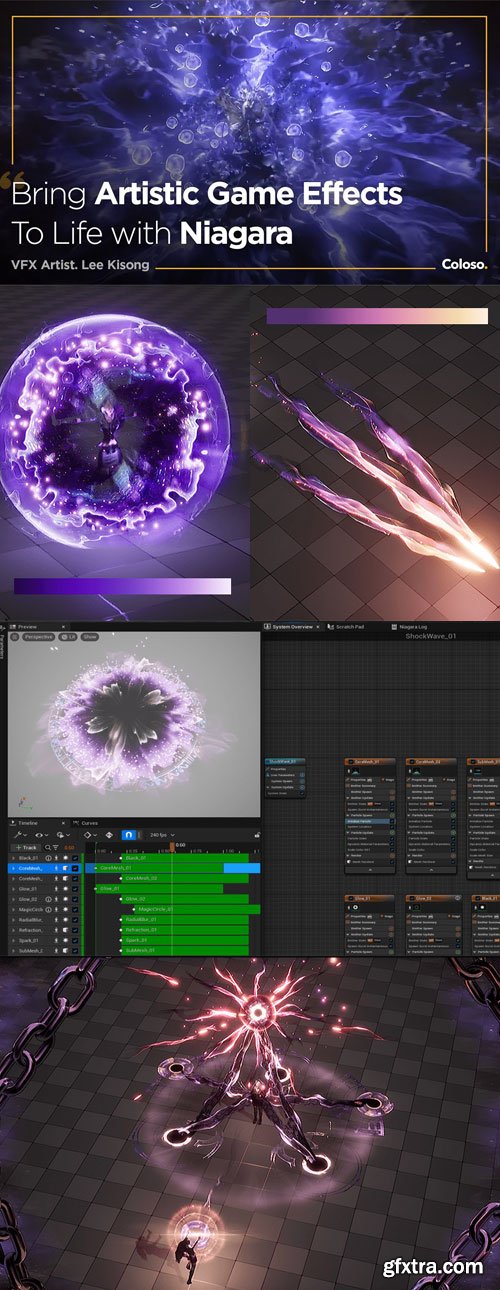Toggle the RadialBlur track enabled checkbox
Screen dimensions: 500x1290
(75, 919)
